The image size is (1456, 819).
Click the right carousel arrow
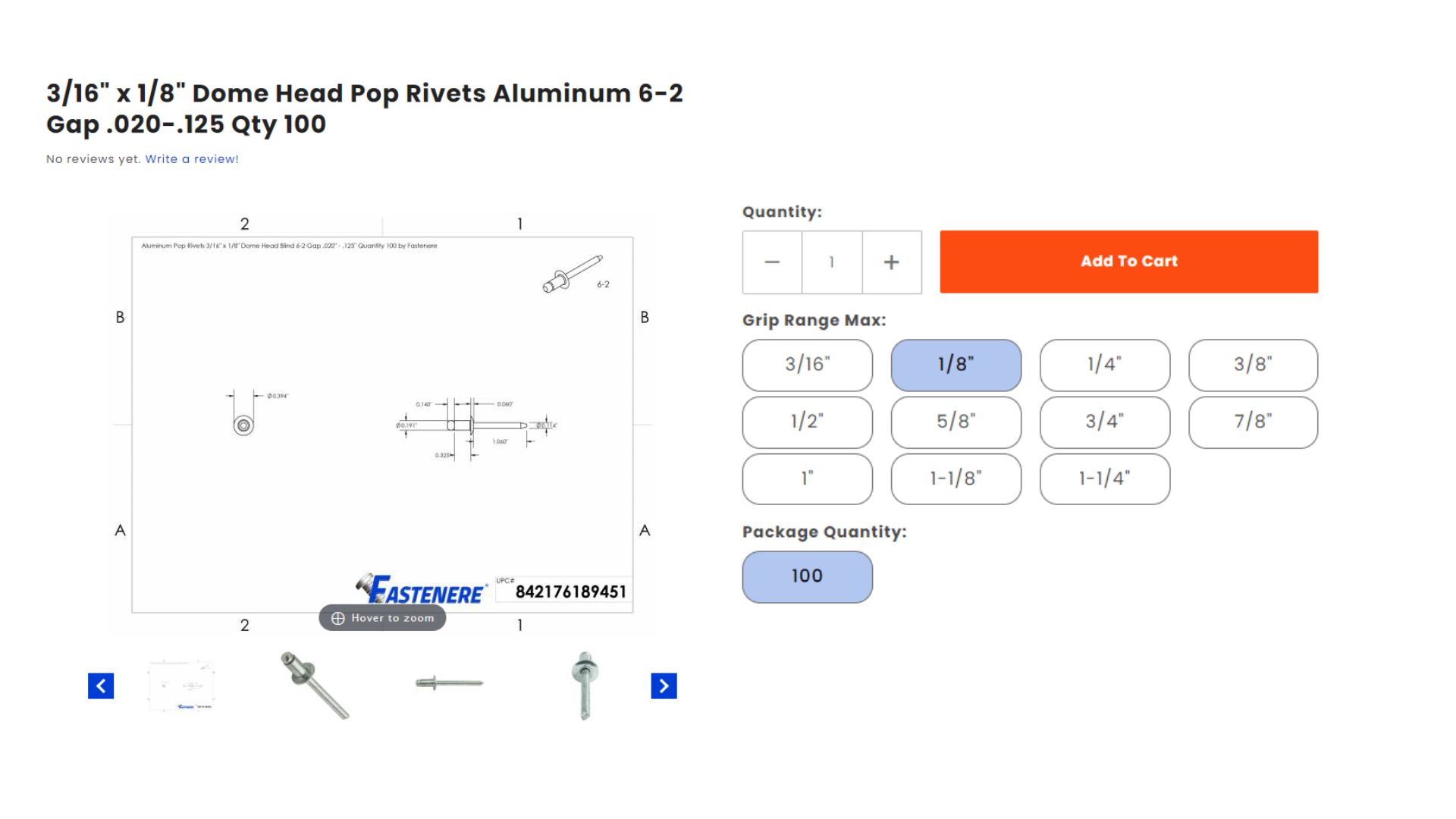tap(664, 686)
